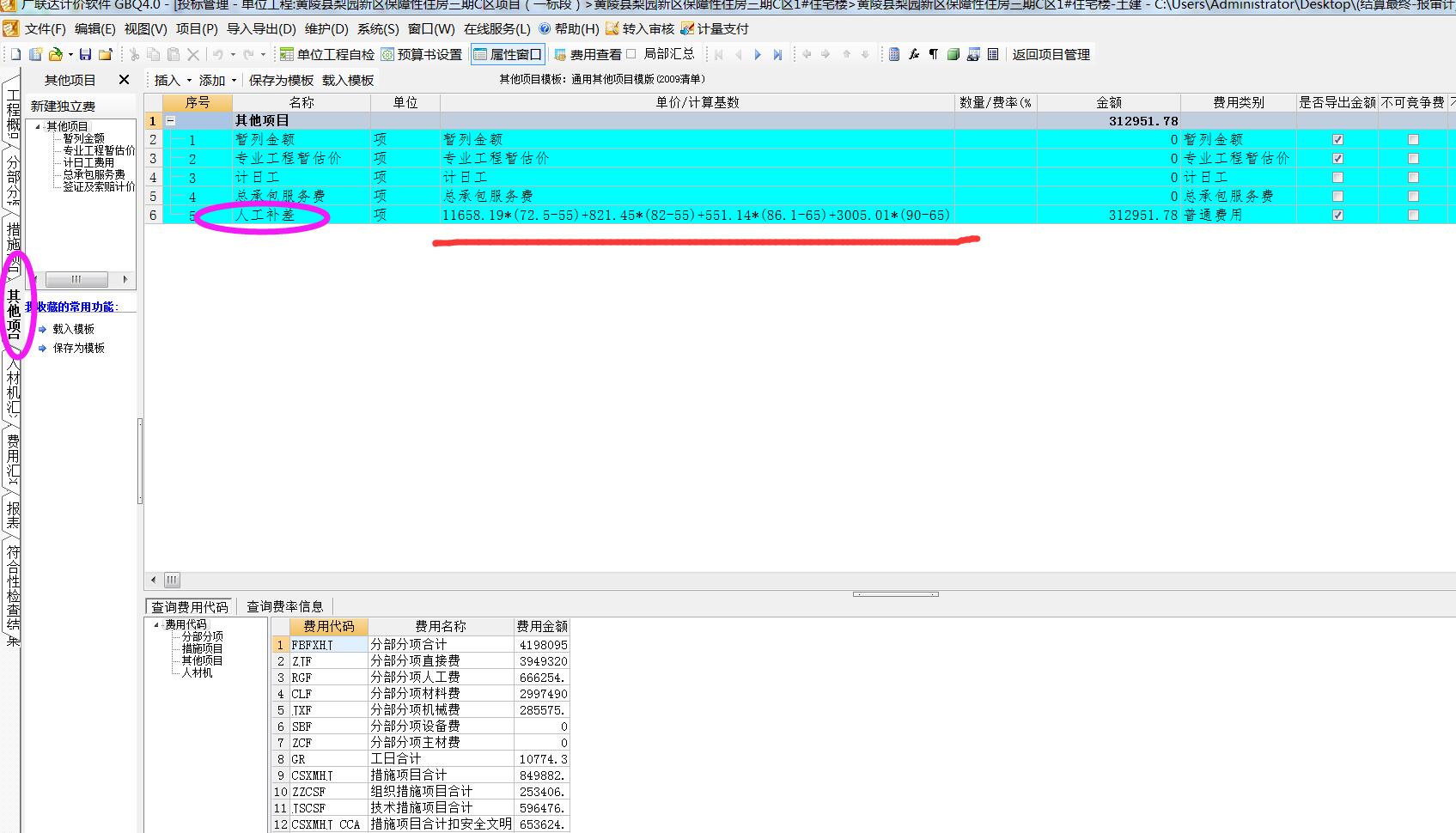The width and height of the screenshot is (1456, 833).
Task: Switch to 分部分项 vertical tab
Action: (13, 179)
